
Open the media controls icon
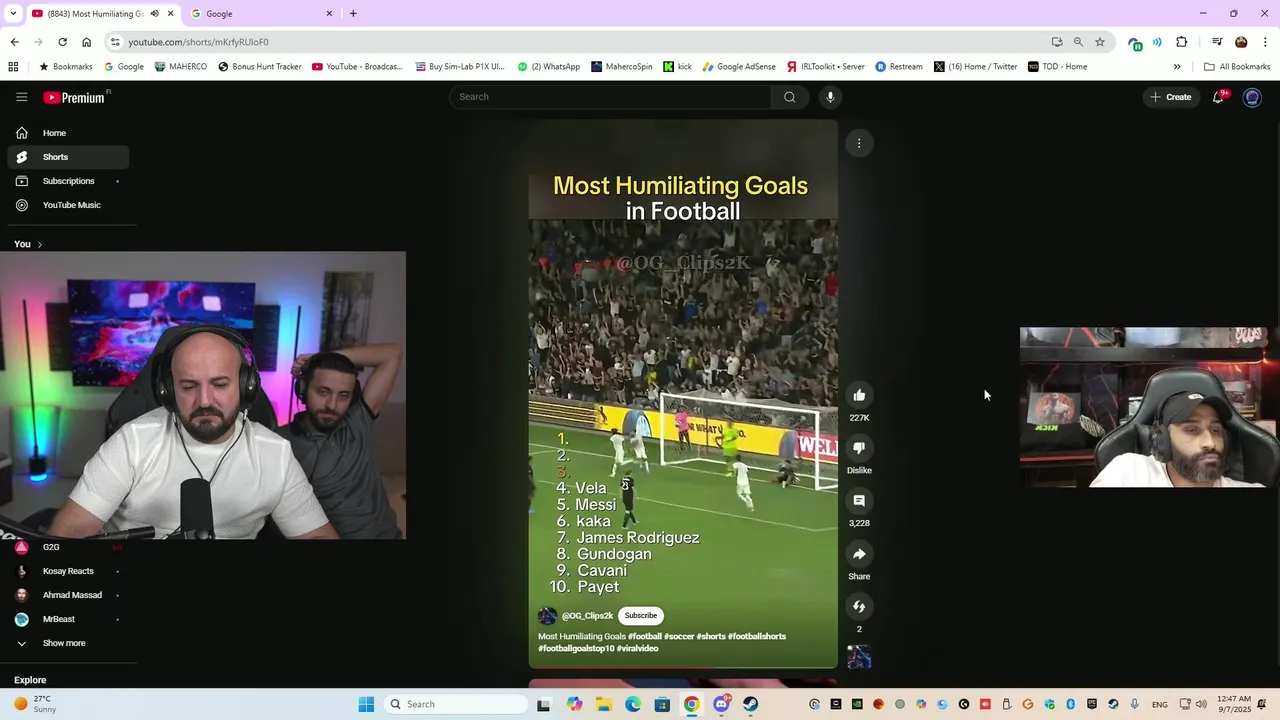1217,42
